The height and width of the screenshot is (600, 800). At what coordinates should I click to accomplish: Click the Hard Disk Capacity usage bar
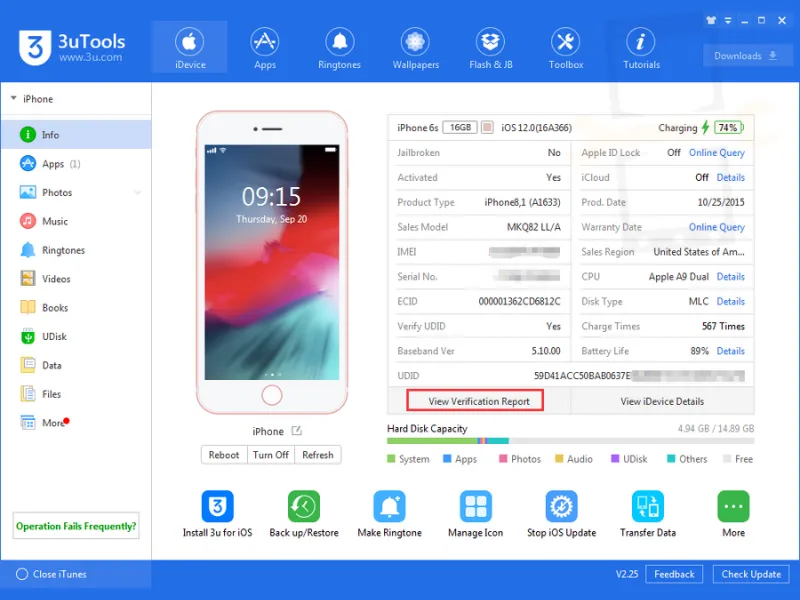(x=570, y=441)
